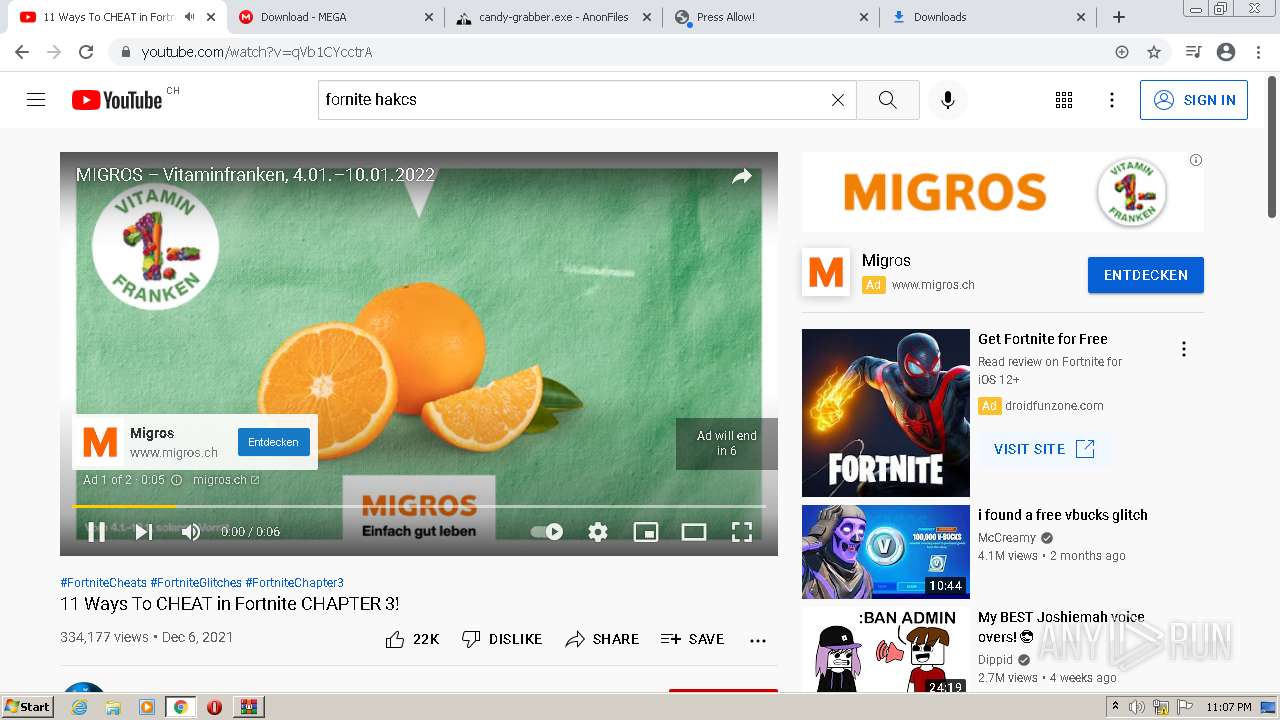Reload the page
The image size is (1280, 720).
point(86,52)
